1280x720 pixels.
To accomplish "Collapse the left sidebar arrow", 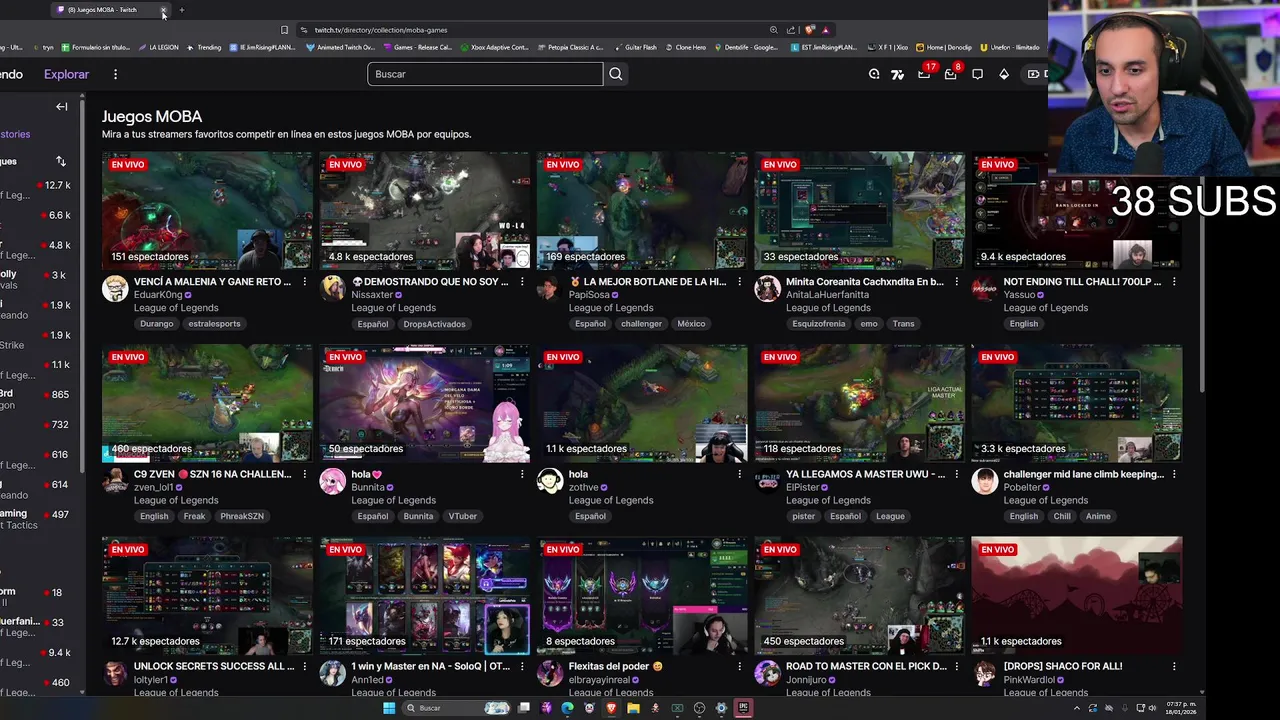I will click(x=62, y=106).
